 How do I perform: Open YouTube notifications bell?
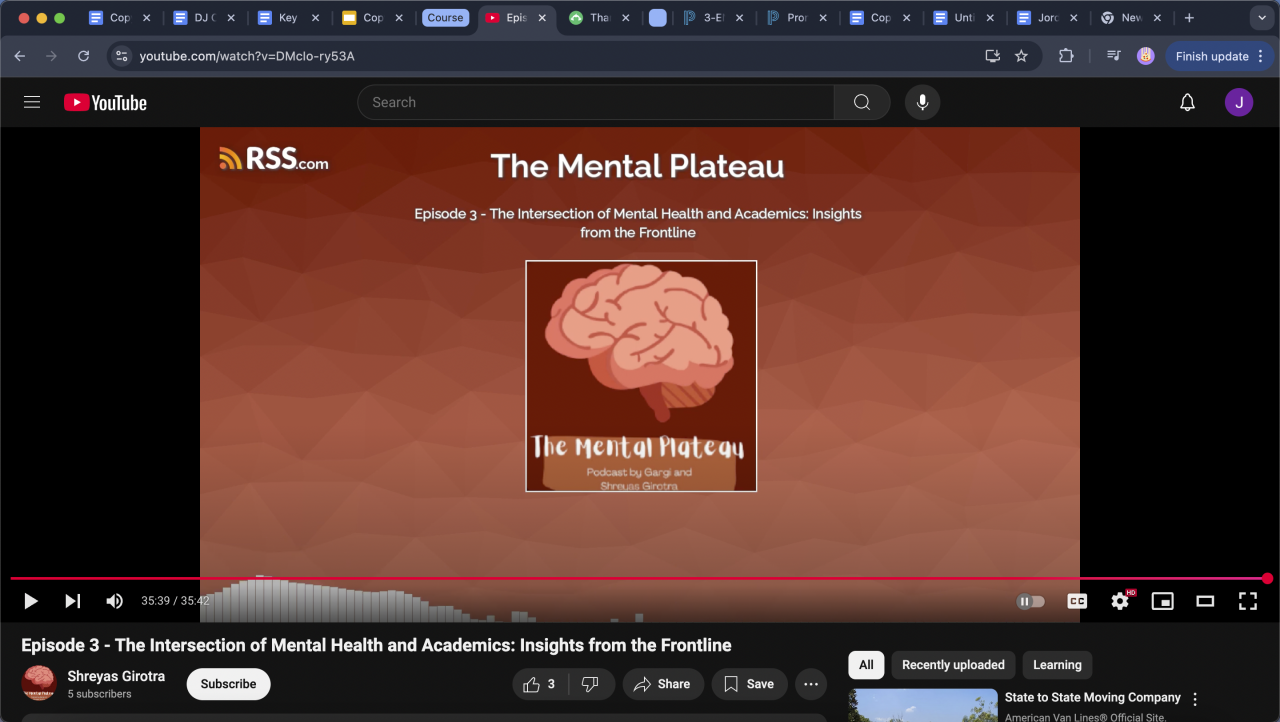point(1187,102)
